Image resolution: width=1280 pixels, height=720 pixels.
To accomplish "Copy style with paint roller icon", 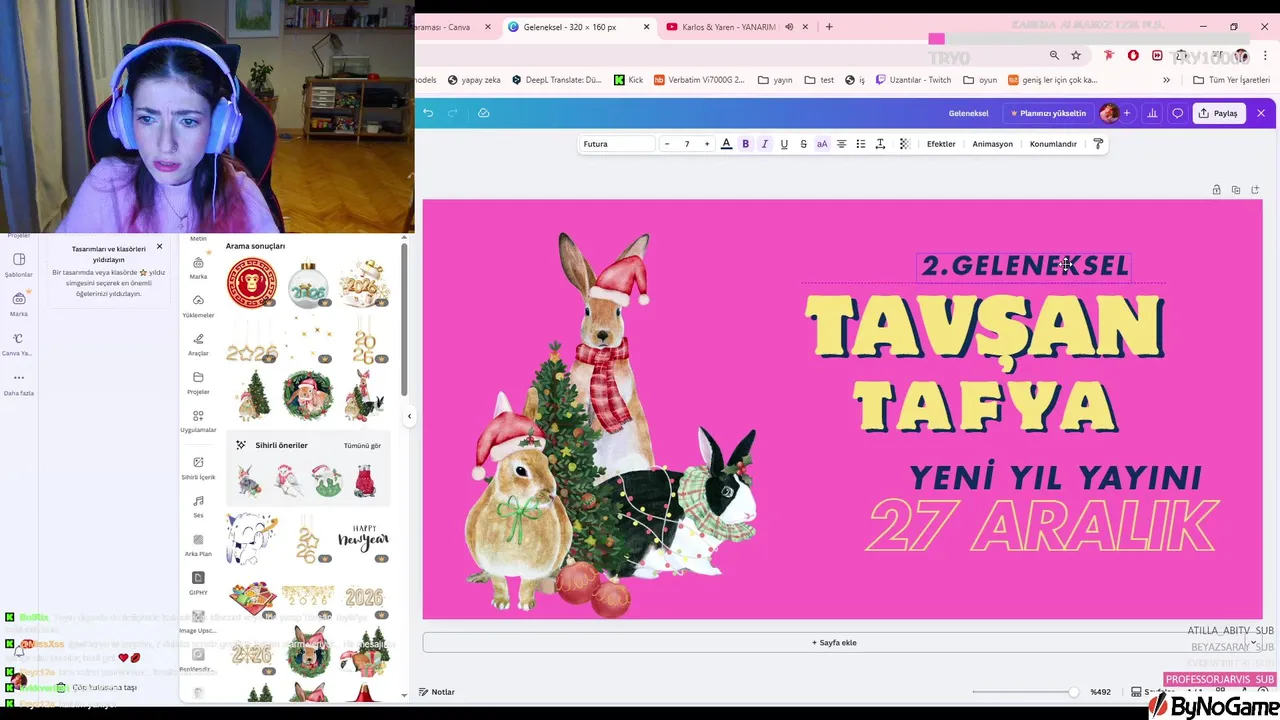I will tap(1098, 144).
